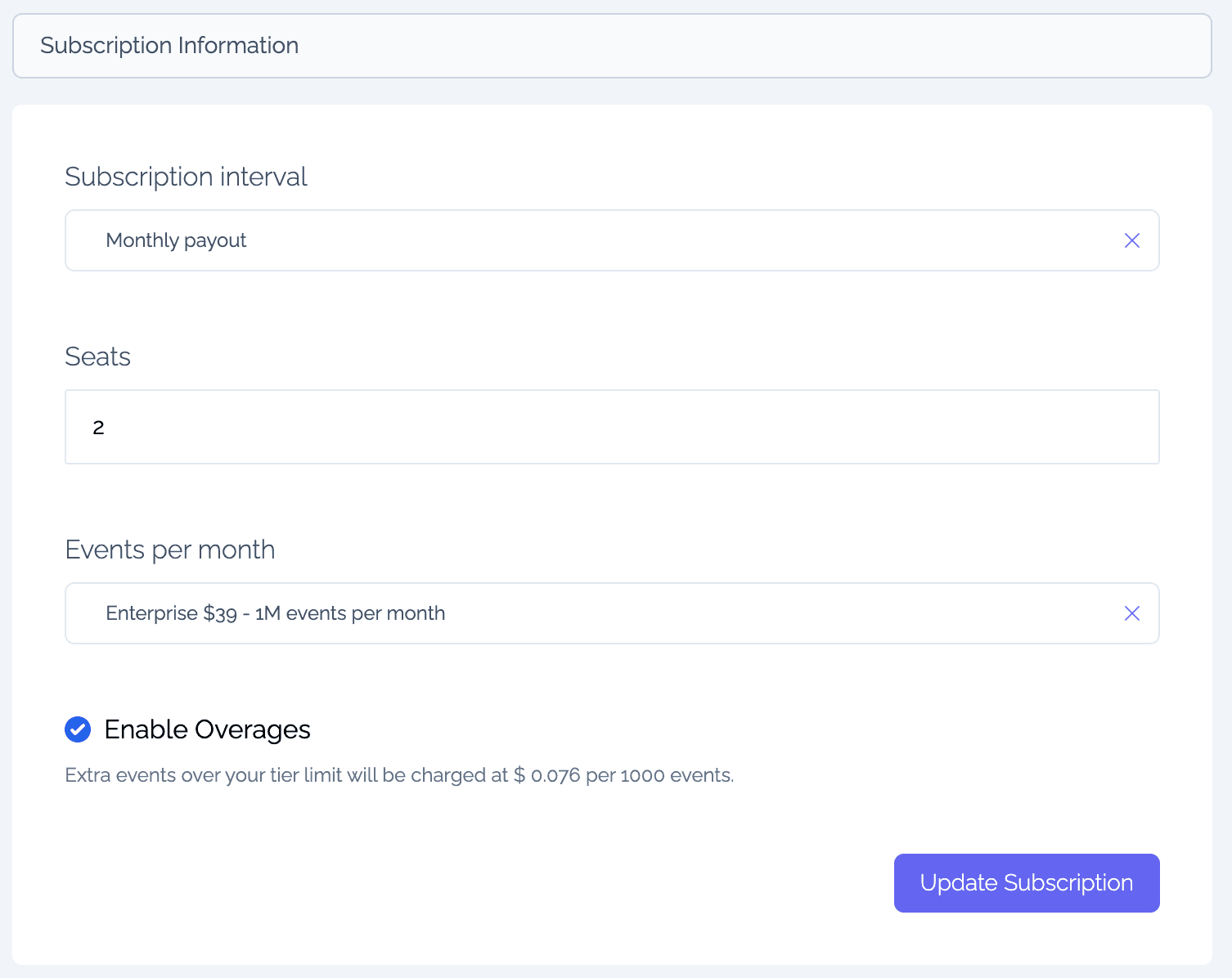Clear the Enterprise events tier selection

(x=1131, y=613)
